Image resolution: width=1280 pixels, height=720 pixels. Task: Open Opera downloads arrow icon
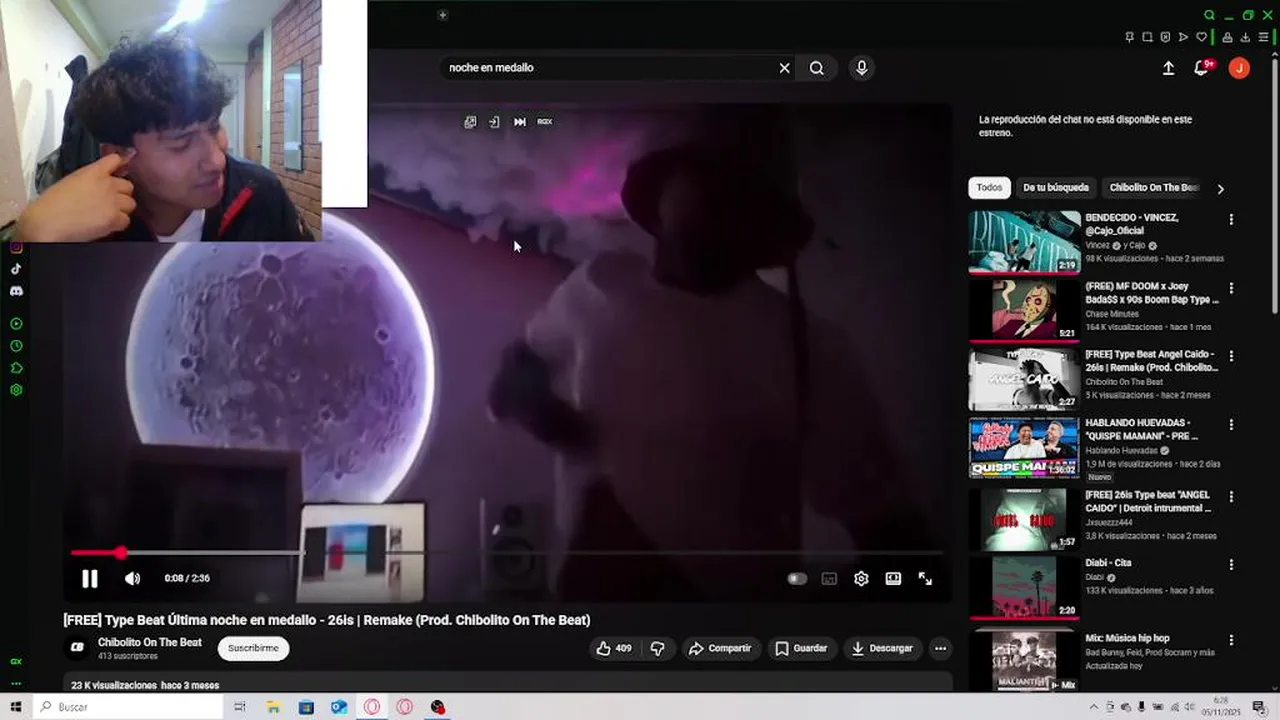tap(1245, 37)
